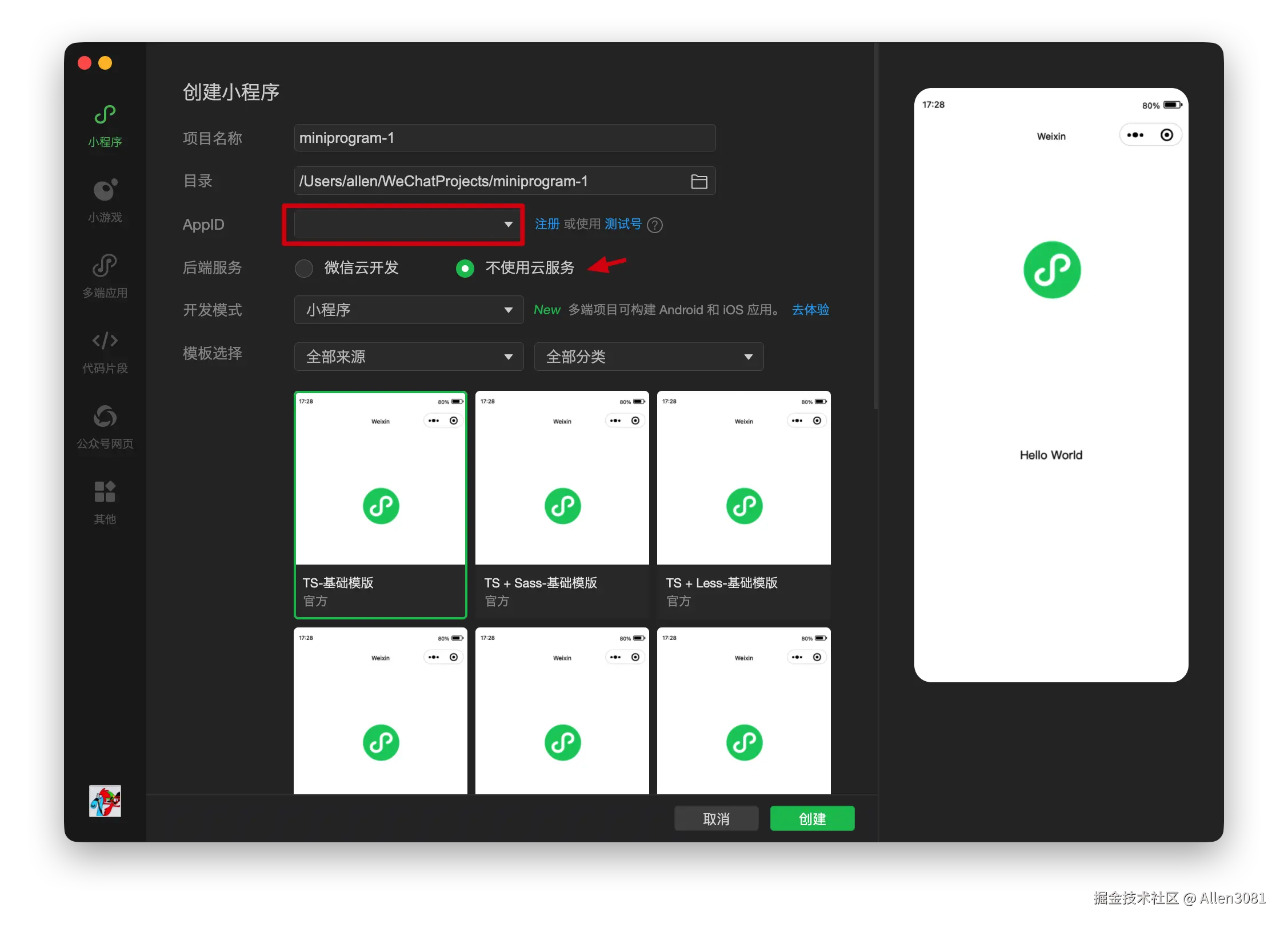
Task: Expand the 全部来源 template source dropdown
Action: tap(409, 357)
